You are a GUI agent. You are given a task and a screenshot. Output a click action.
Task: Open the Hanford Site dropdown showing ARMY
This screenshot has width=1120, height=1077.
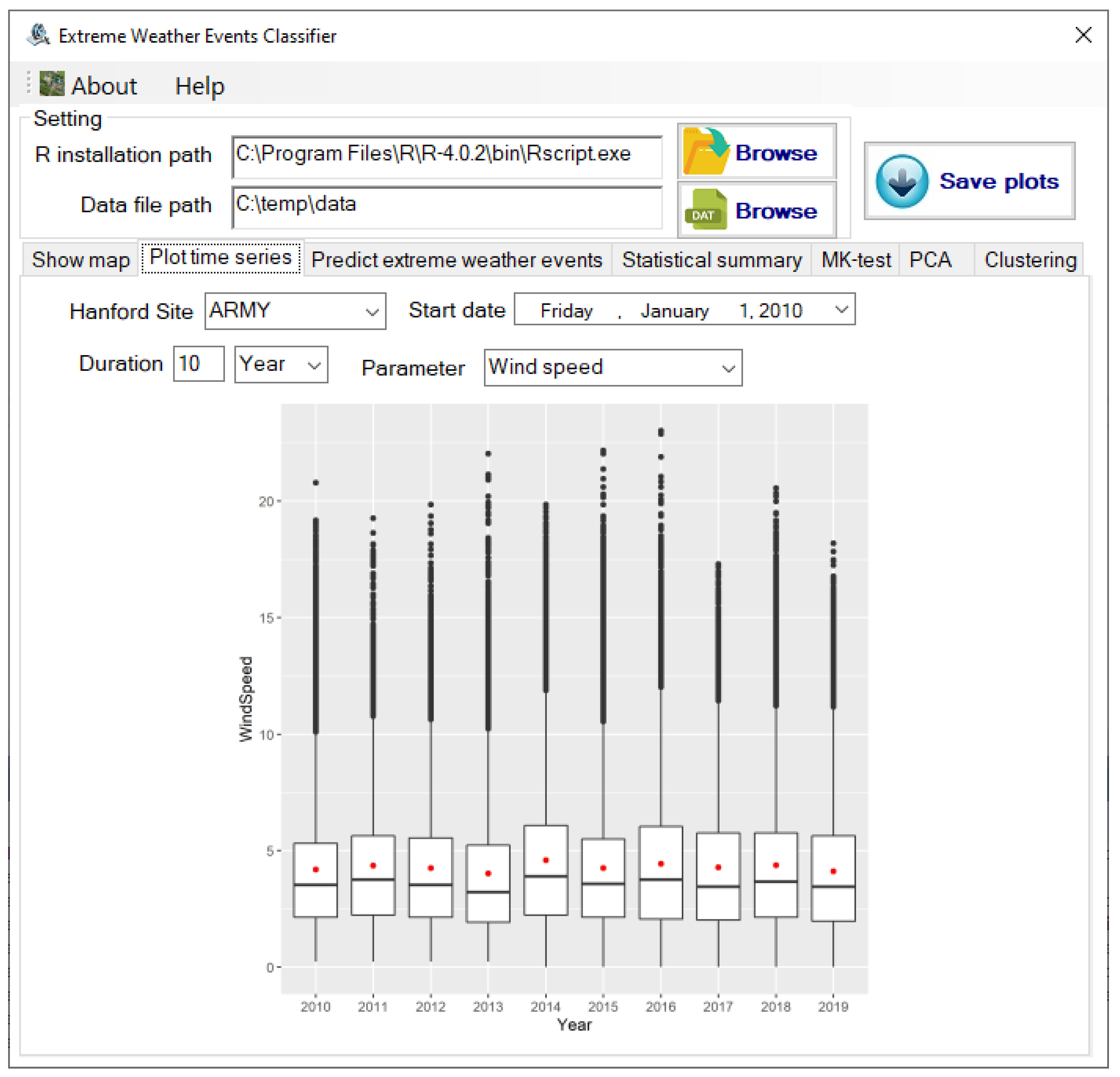click(371, 312)
